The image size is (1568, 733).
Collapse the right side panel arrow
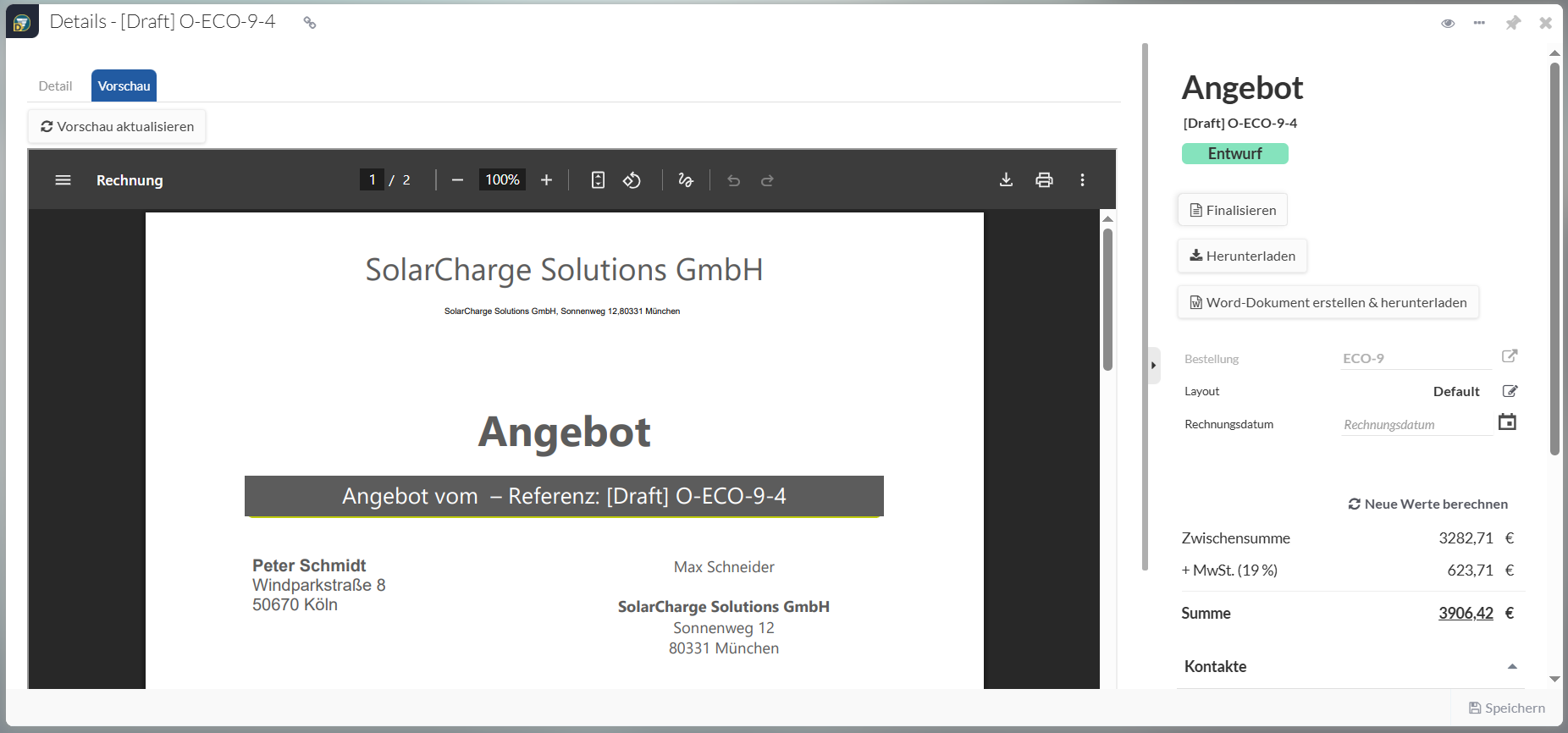click(1153, 366)
